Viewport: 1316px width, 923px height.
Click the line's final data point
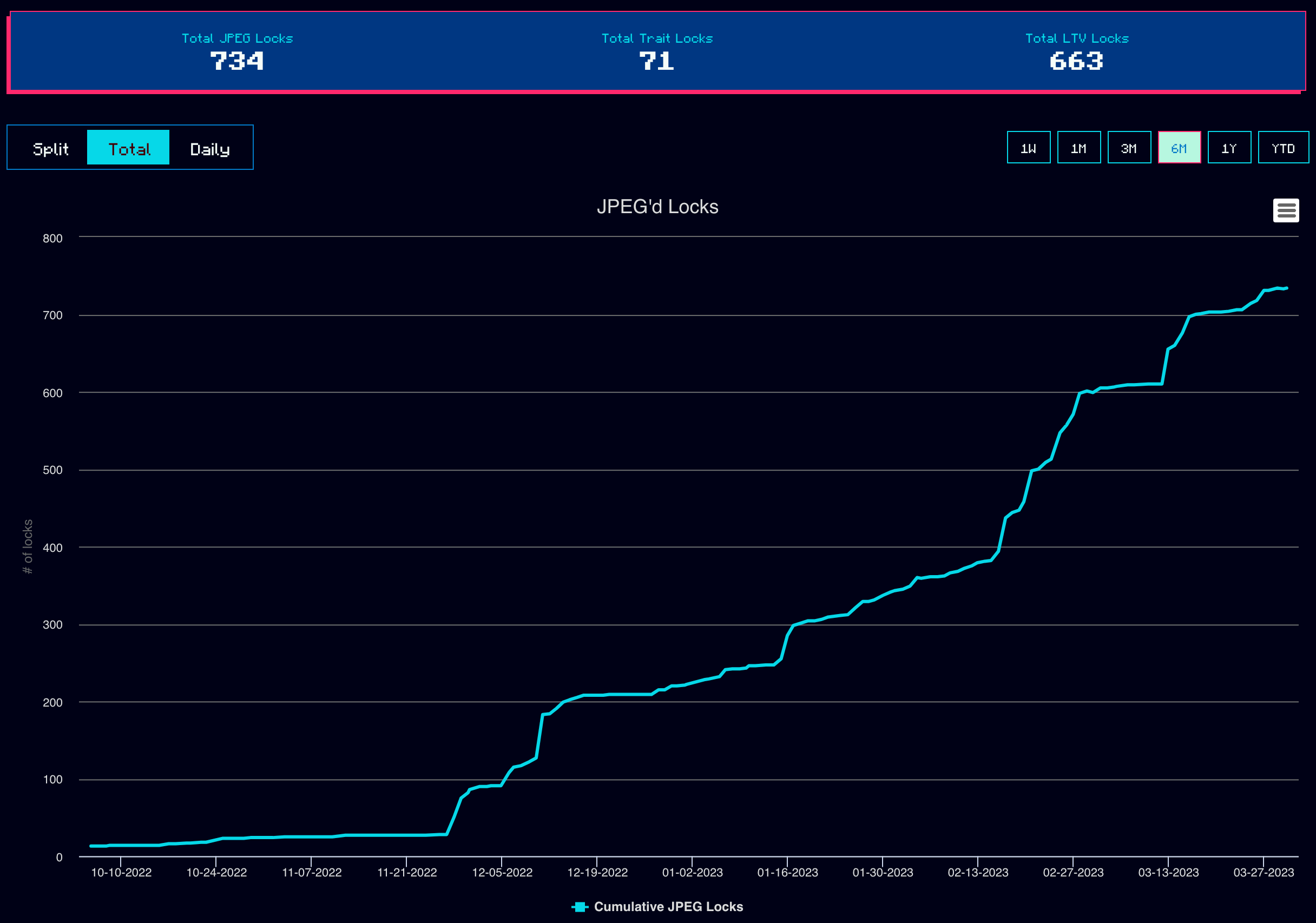[x=1286, y=288]
